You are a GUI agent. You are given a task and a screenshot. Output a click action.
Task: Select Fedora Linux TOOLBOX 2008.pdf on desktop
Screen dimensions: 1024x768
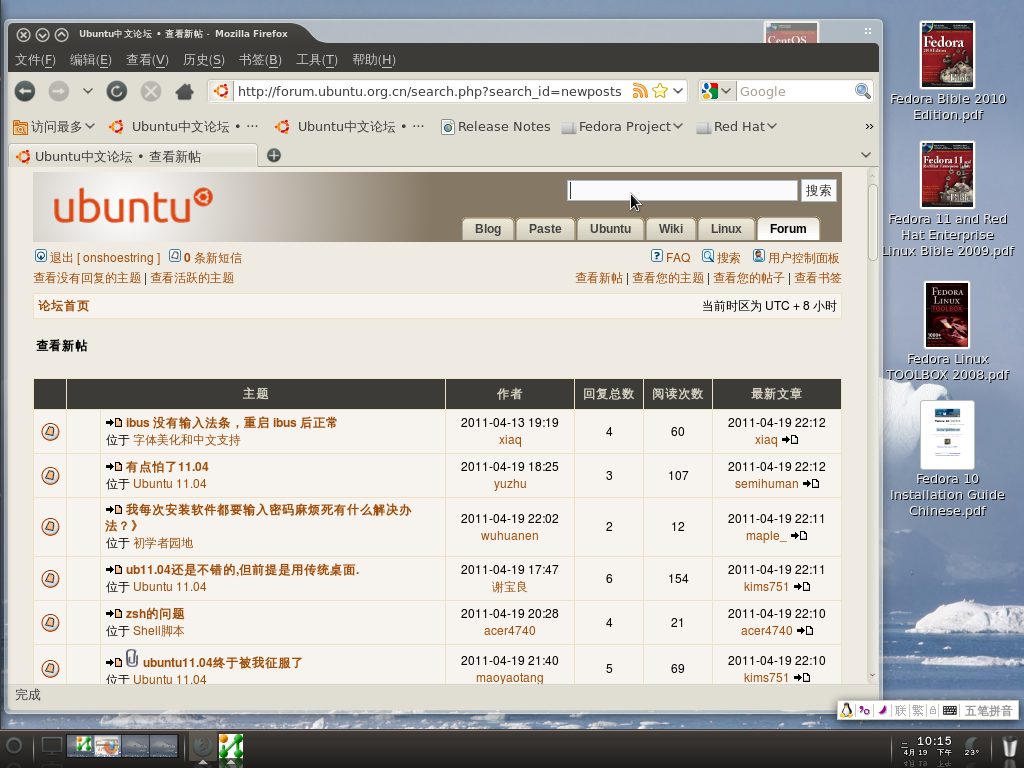pyautogui.click(x=948, y=332)
